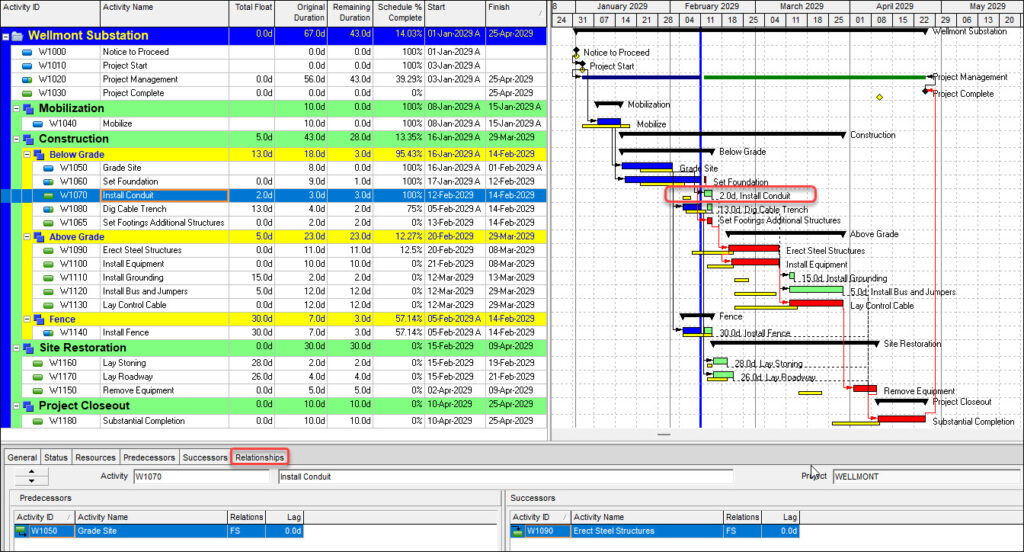Sort predecessors by Lag column header

pos(285,517)
